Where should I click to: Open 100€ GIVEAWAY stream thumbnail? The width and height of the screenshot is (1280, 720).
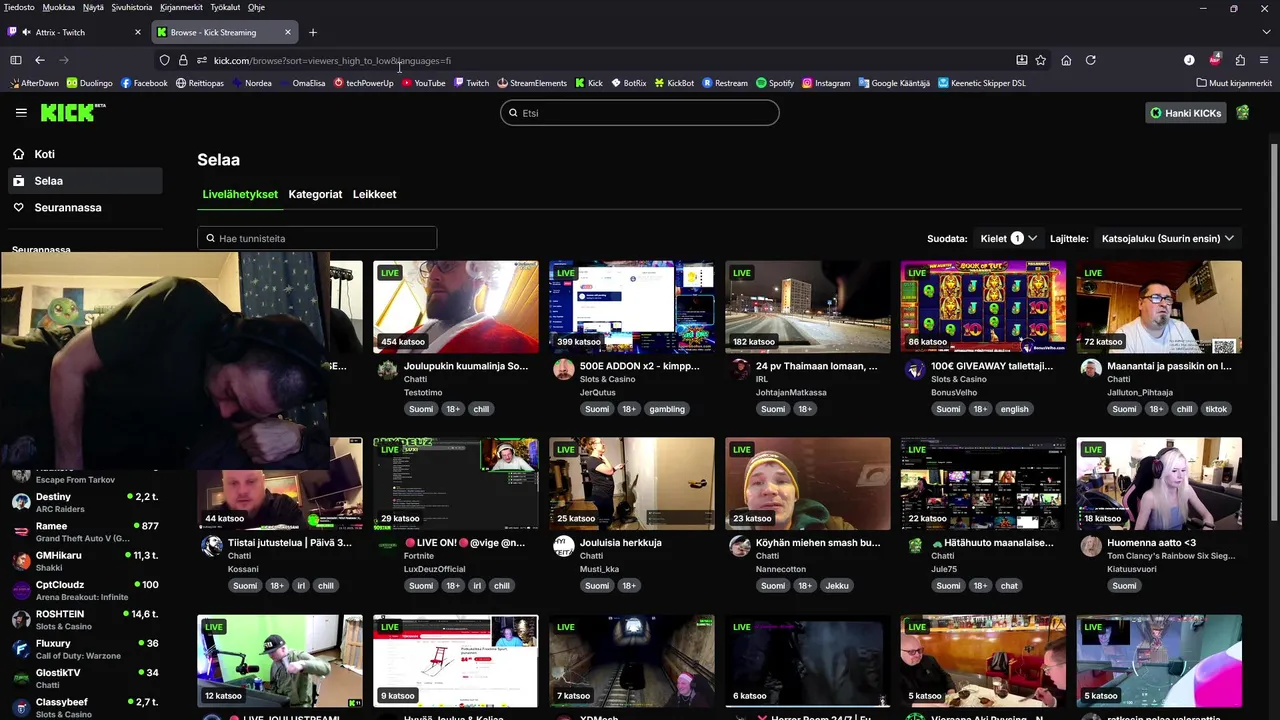[x=984, y=307]
